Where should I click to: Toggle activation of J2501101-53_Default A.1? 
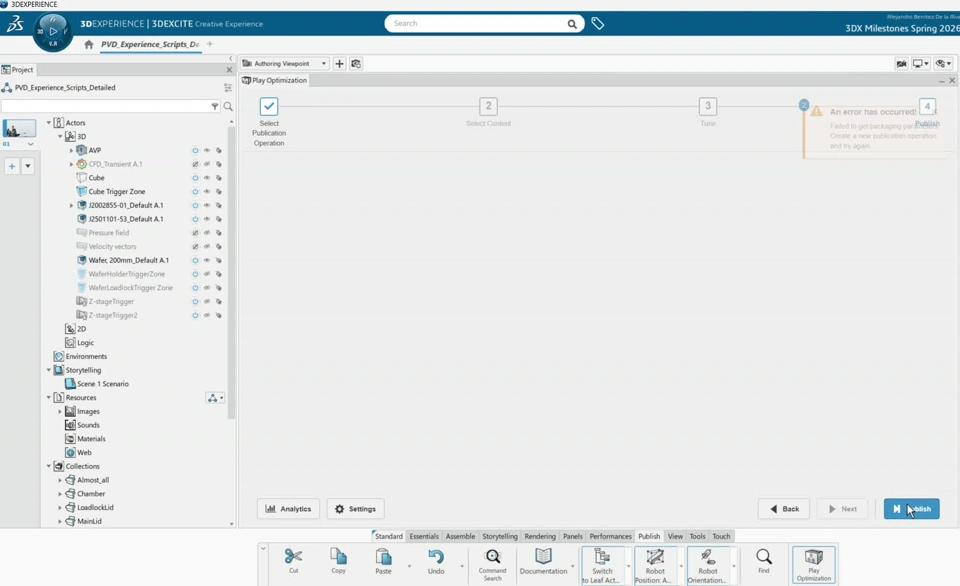click(x=195, y=219)
